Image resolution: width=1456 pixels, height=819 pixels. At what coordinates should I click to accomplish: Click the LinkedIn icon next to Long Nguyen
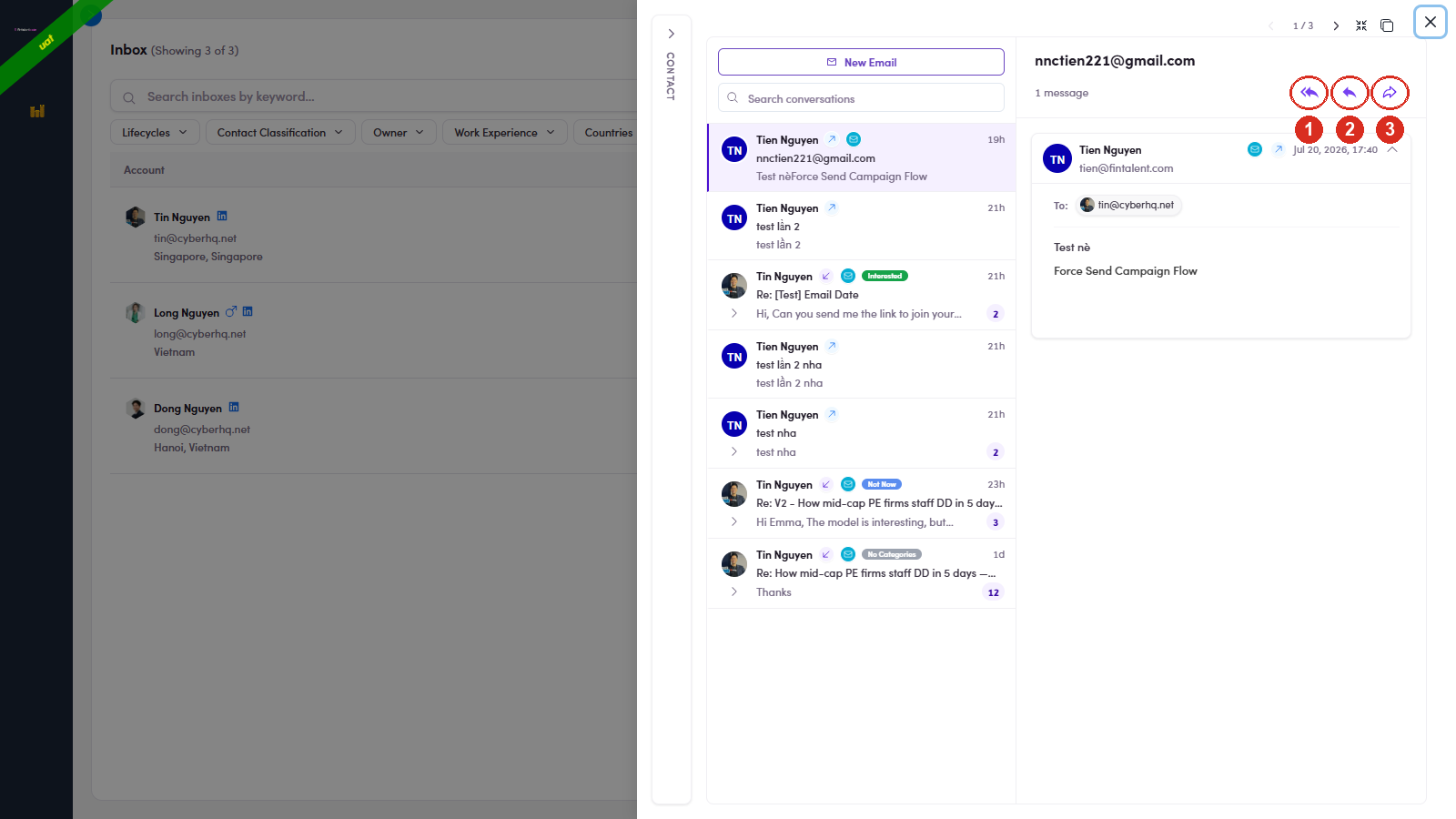coord(248,311)
